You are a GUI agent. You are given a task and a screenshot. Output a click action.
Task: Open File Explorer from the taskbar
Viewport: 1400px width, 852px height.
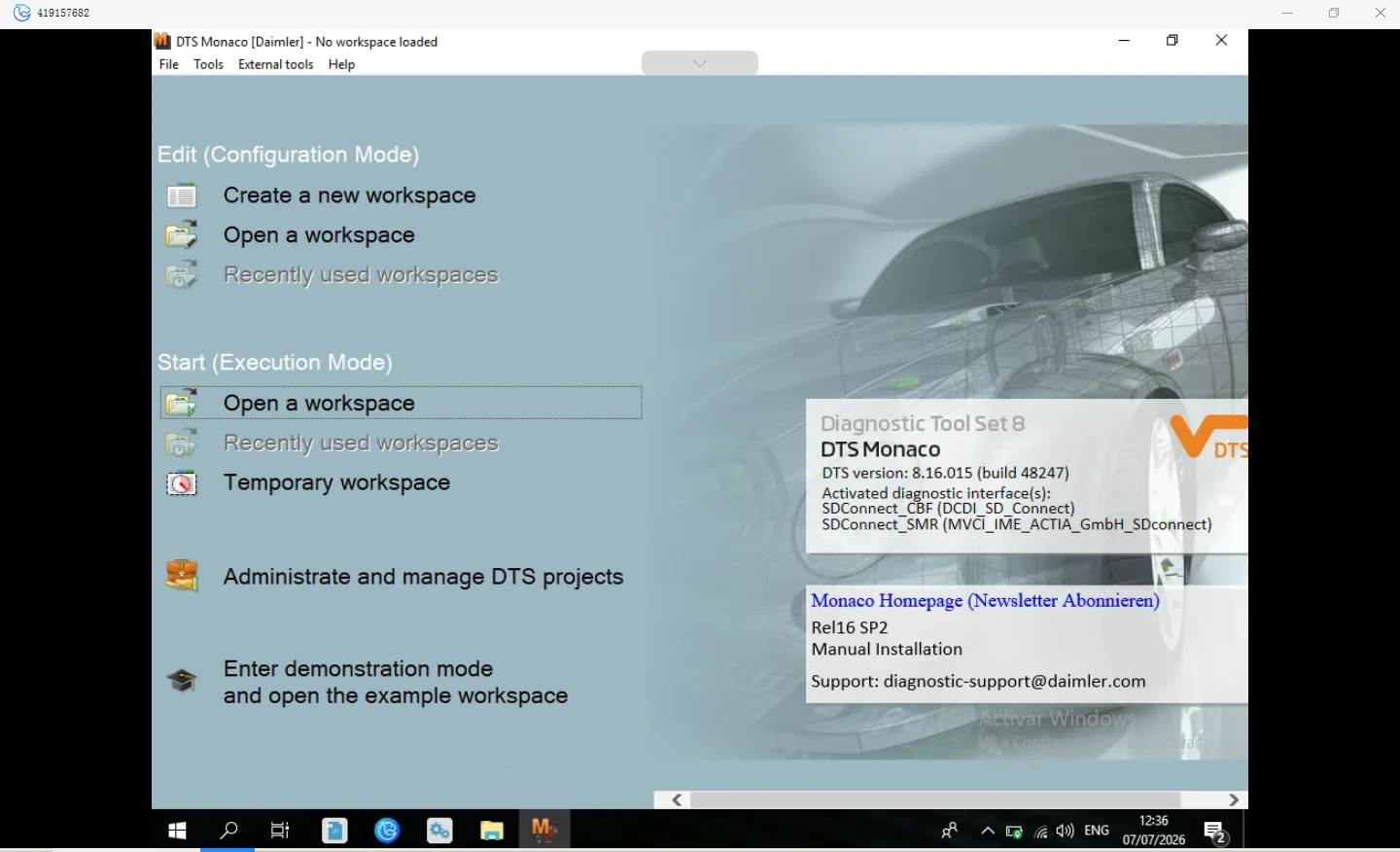(492, 831)
